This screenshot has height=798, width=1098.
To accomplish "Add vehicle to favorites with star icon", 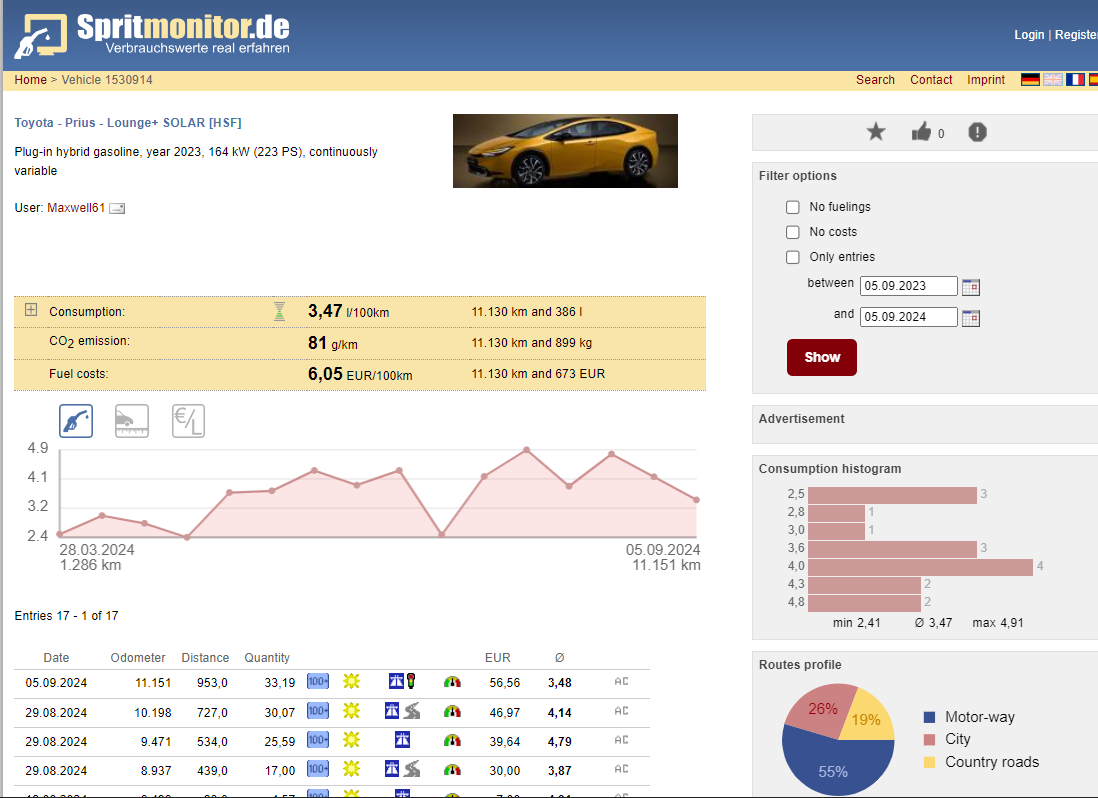I will tap(876, 132).
